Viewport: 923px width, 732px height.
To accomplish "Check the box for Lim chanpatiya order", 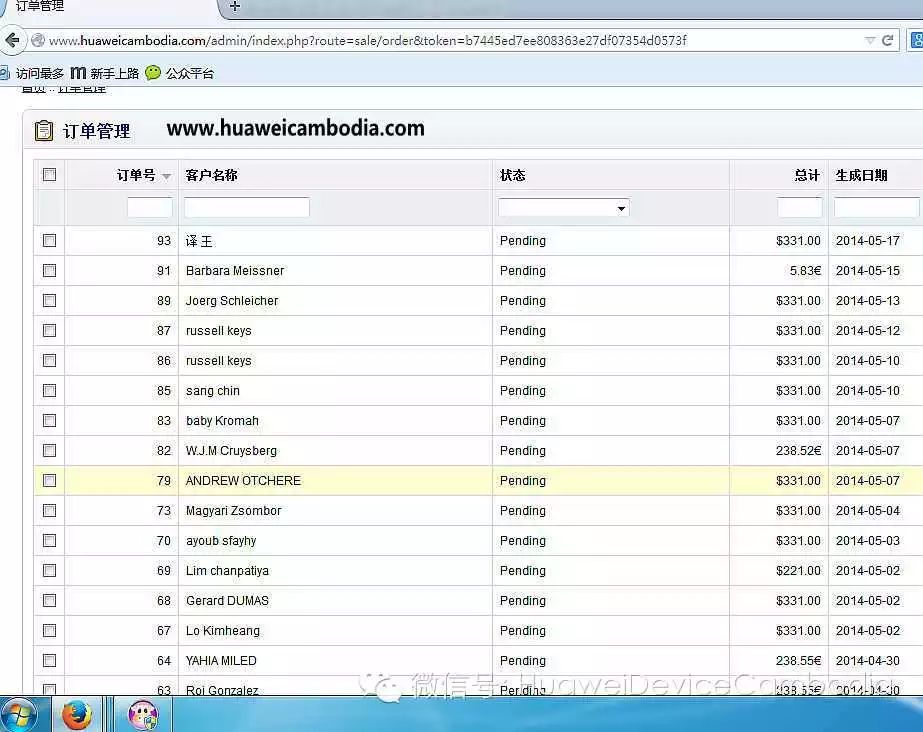I will point(49,570).
